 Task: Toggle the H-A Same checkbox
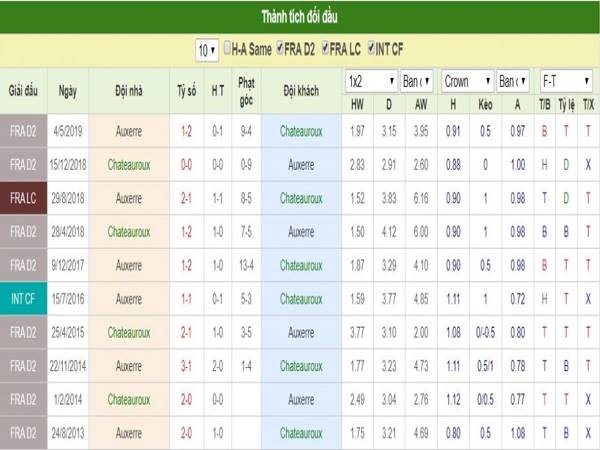[x=227, y=48]
